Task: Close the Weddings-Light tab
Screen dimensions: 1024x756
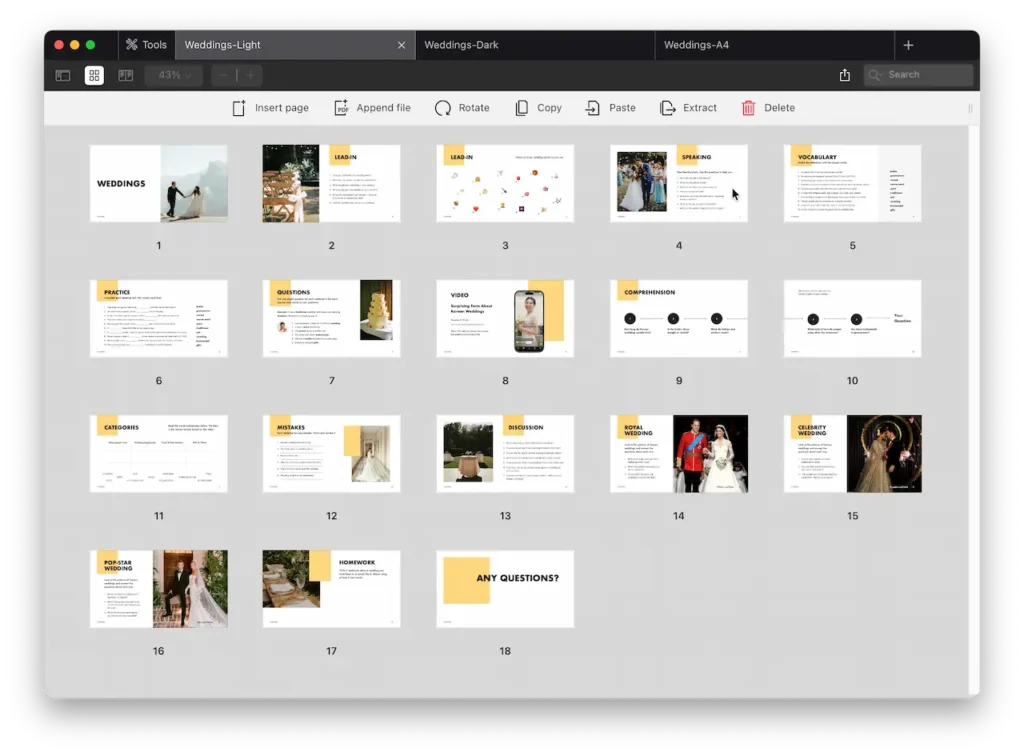Action: [402, 45]
